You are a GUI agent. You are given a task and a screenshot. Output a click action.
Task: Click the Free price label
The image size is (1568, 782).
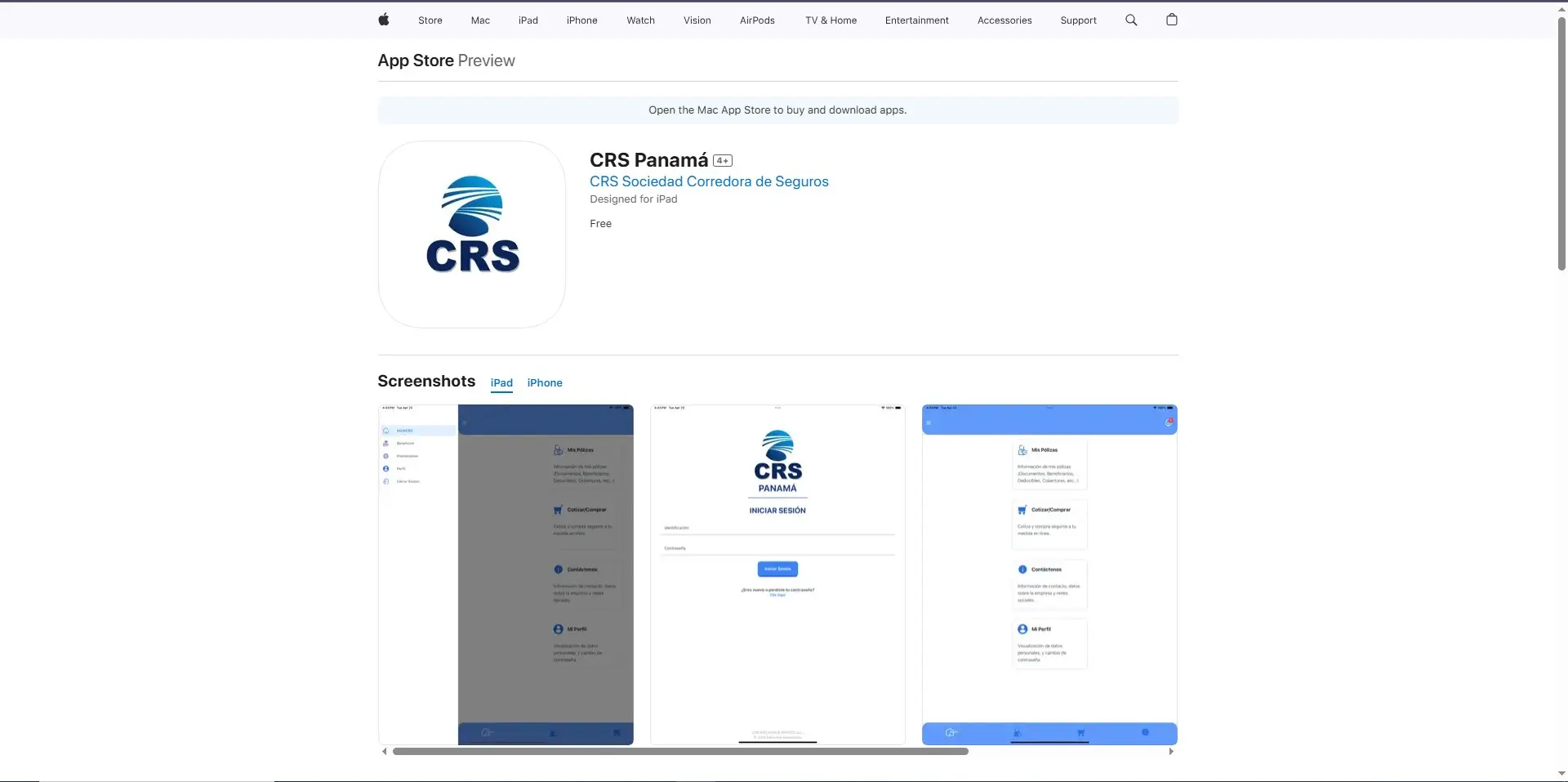[600, 224]
